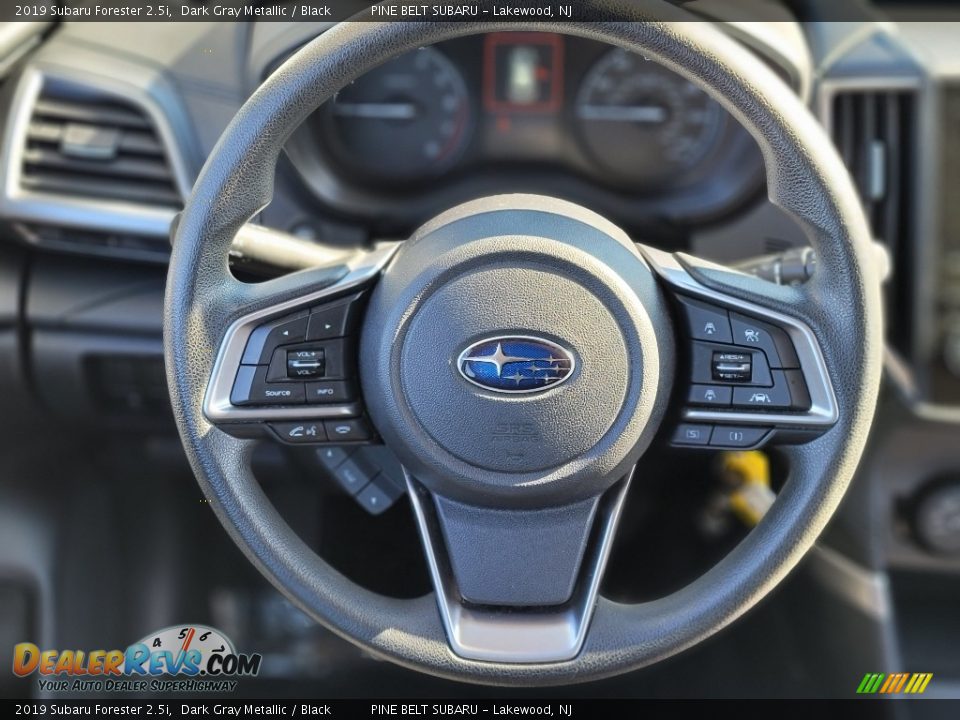Screen dimensions: 960x720
Task: Select the S drive mode button
Action: coord(691,435)
